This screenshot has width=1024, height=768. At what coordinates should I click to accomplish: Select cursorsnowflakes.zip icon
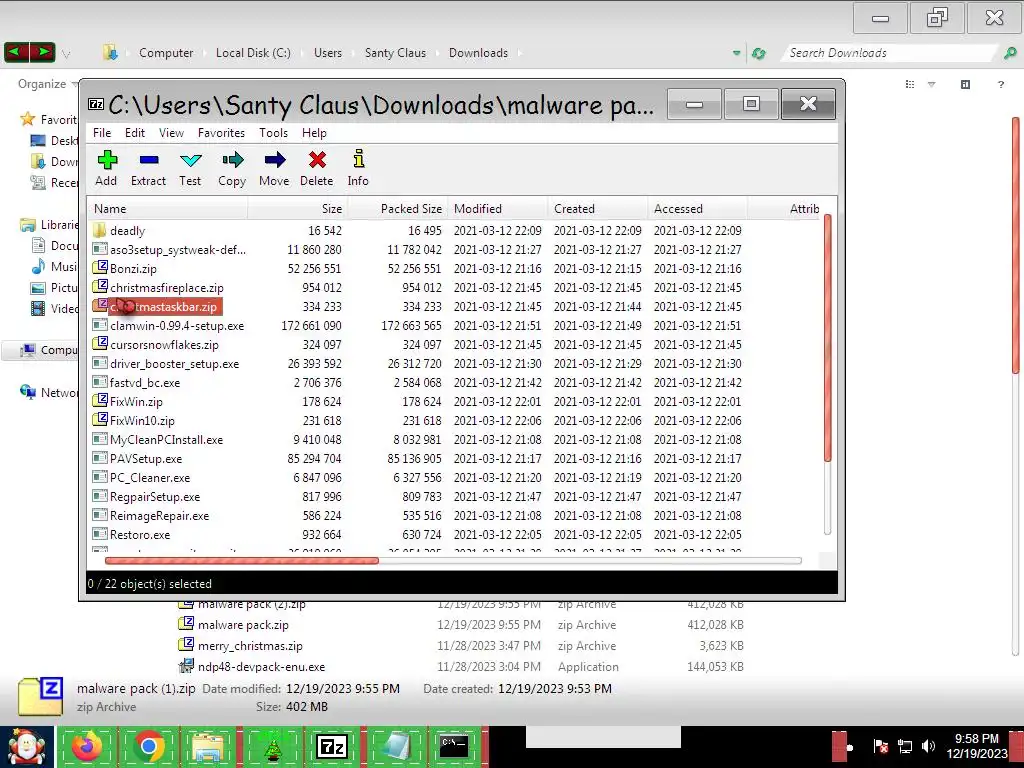click(99, 344)
